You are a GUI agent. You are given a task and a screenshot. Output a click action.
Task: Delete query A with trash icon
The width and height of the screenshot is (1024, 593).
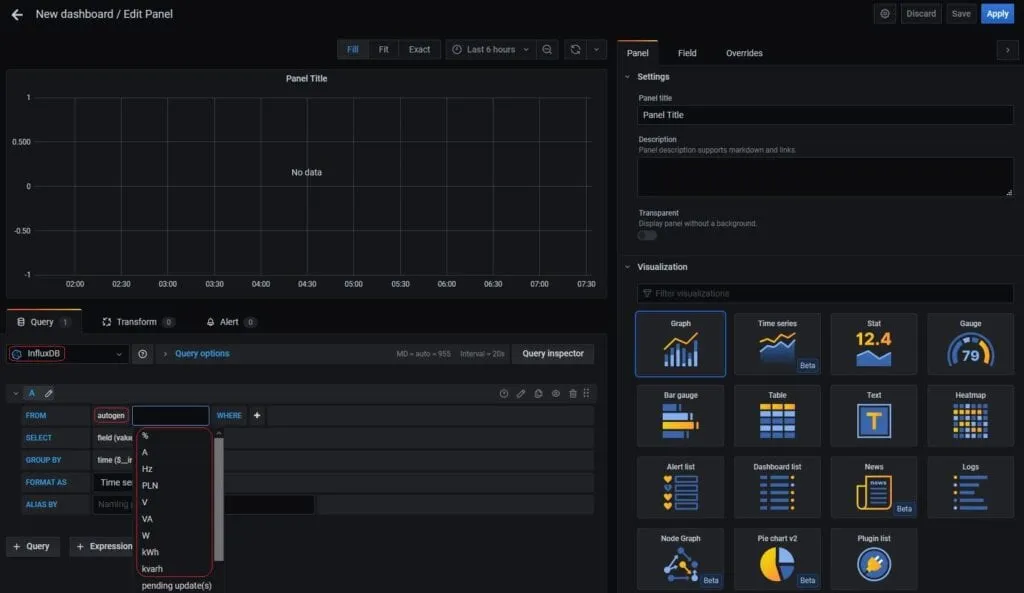[573, 394]
